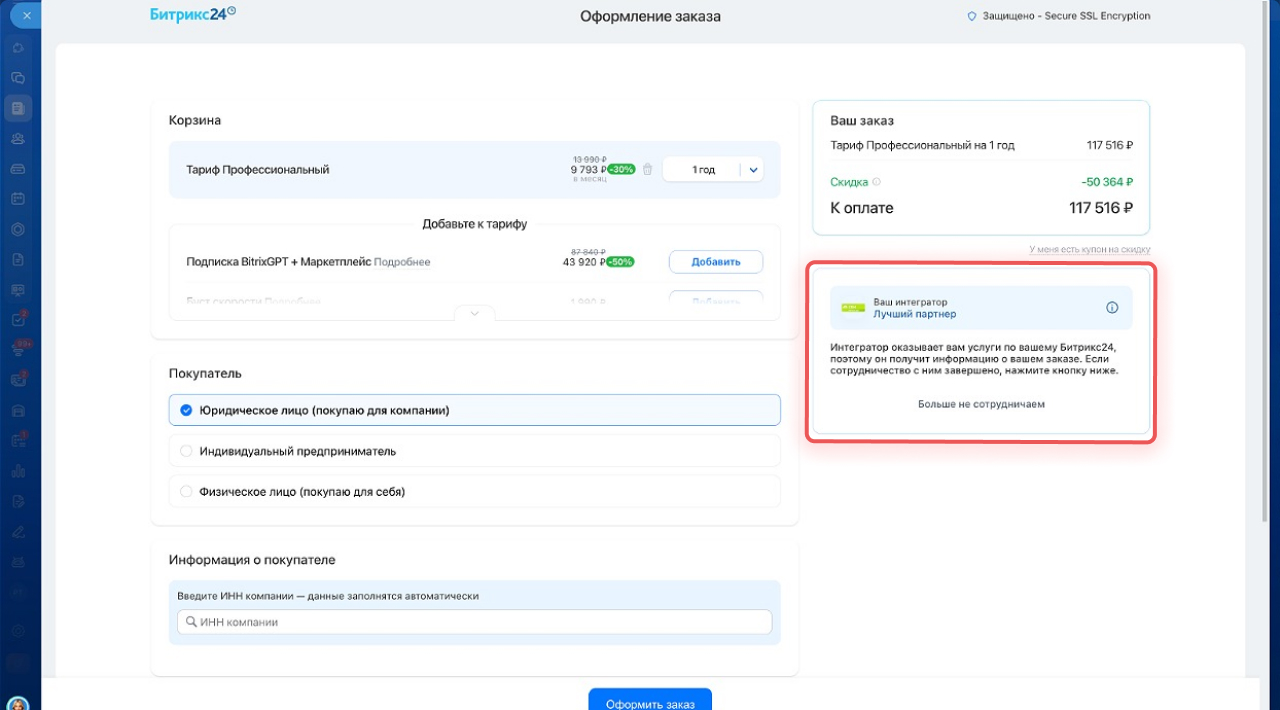Open Подробнее link for BitrixGPT subscription

(x=402, y=262)
